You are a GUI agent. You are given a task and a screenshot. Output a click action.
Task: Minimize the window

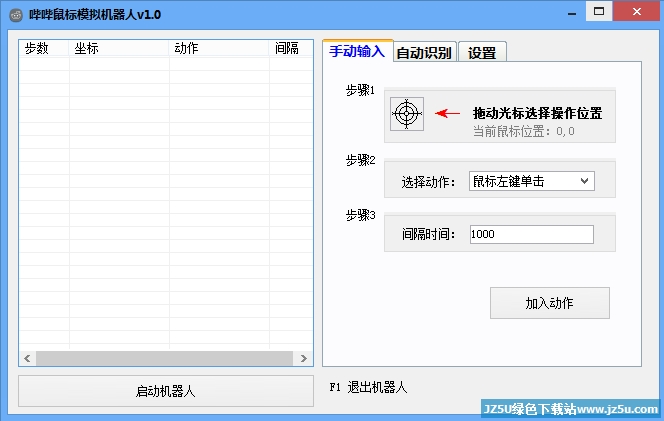(x=572, y=13)
